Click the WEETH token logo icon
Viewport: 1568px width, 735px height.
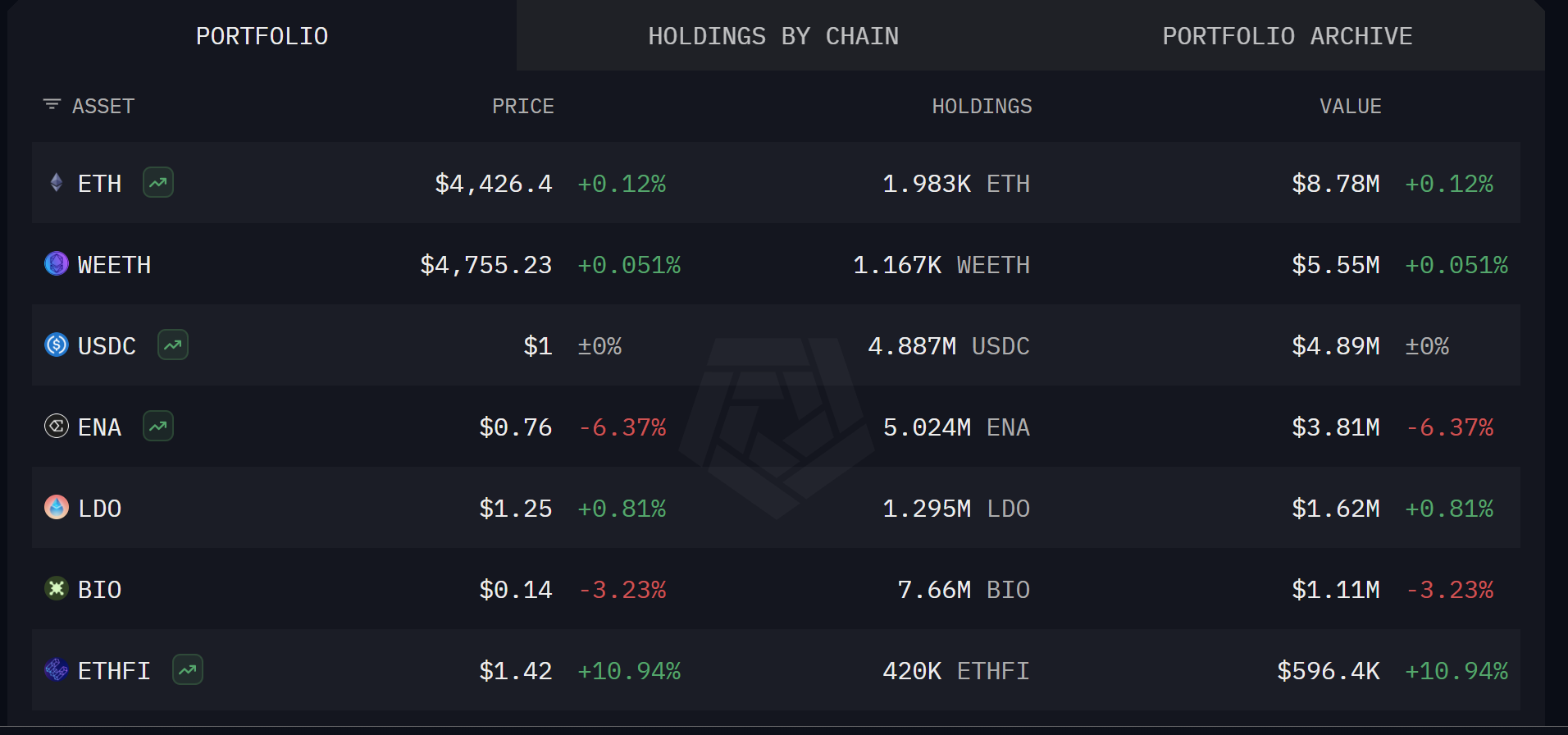coord(57,263)
